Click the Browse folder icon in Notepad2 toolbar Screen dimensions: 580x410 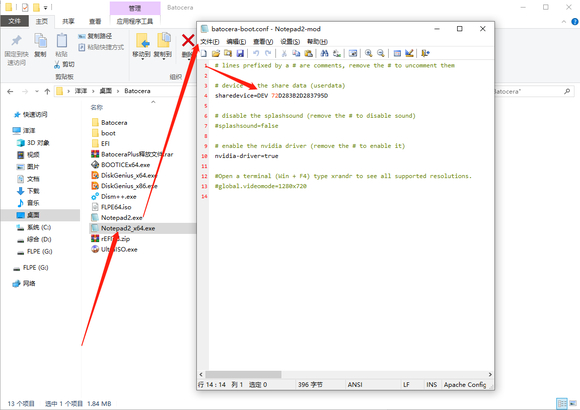pos(228,54)
